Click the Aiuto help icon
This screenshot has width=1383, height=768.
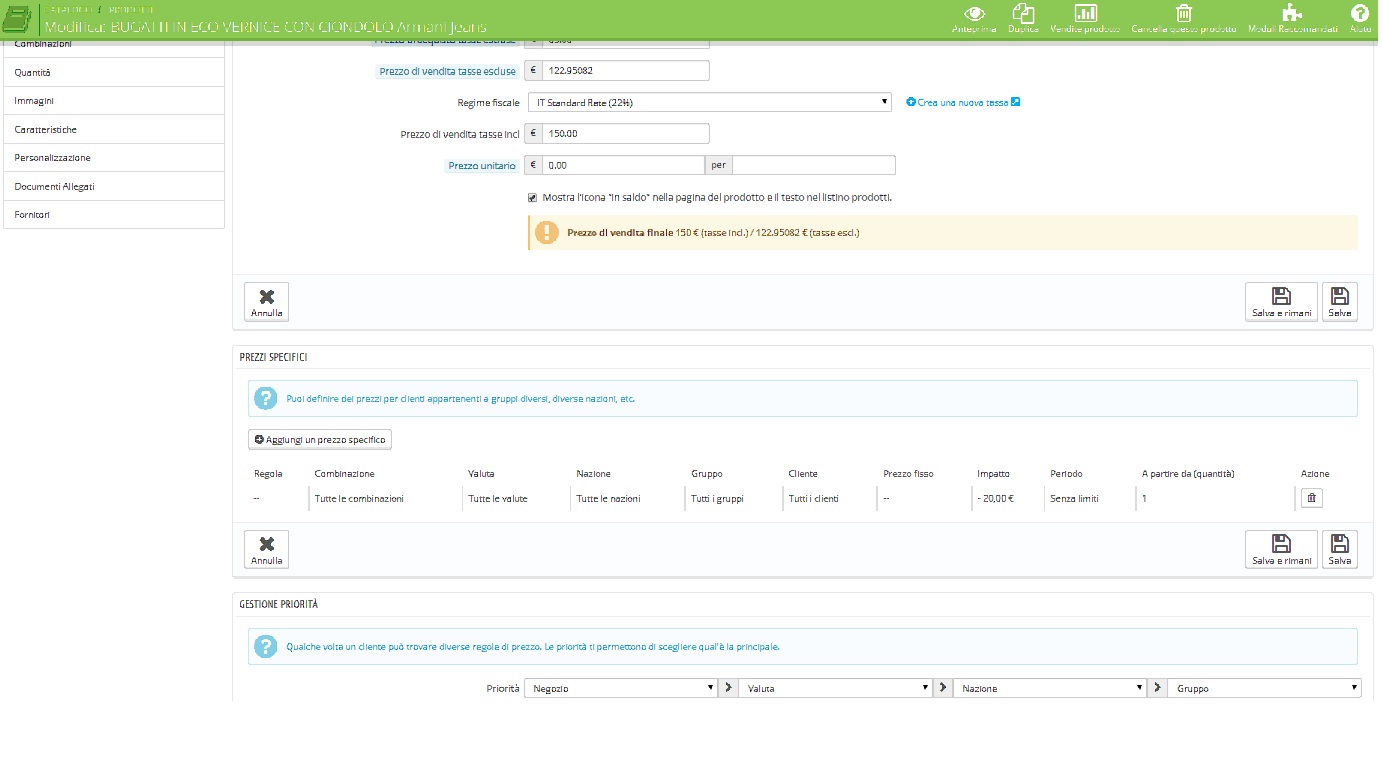pyautogui.click(x=1359, y=14)
